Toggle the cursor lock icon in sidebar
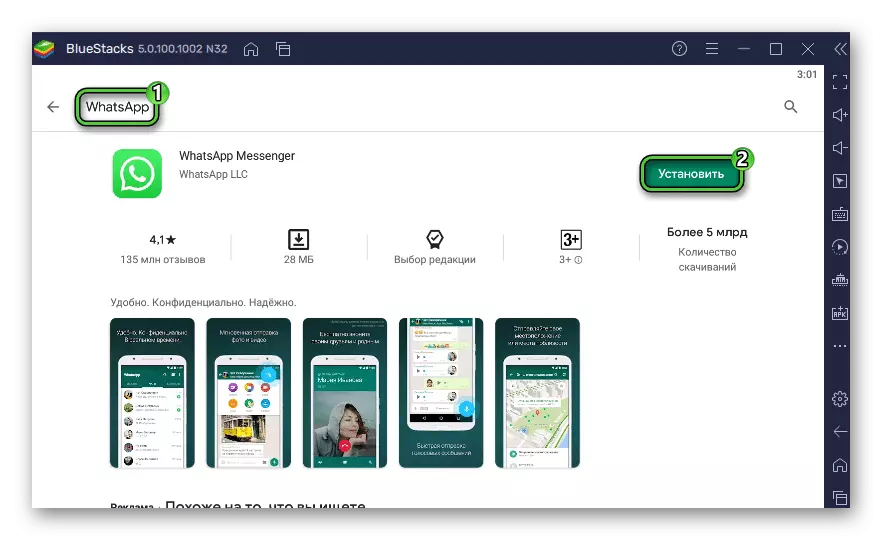Image resolution: width=882 pixels, height=540 pixels. point(840,181)
